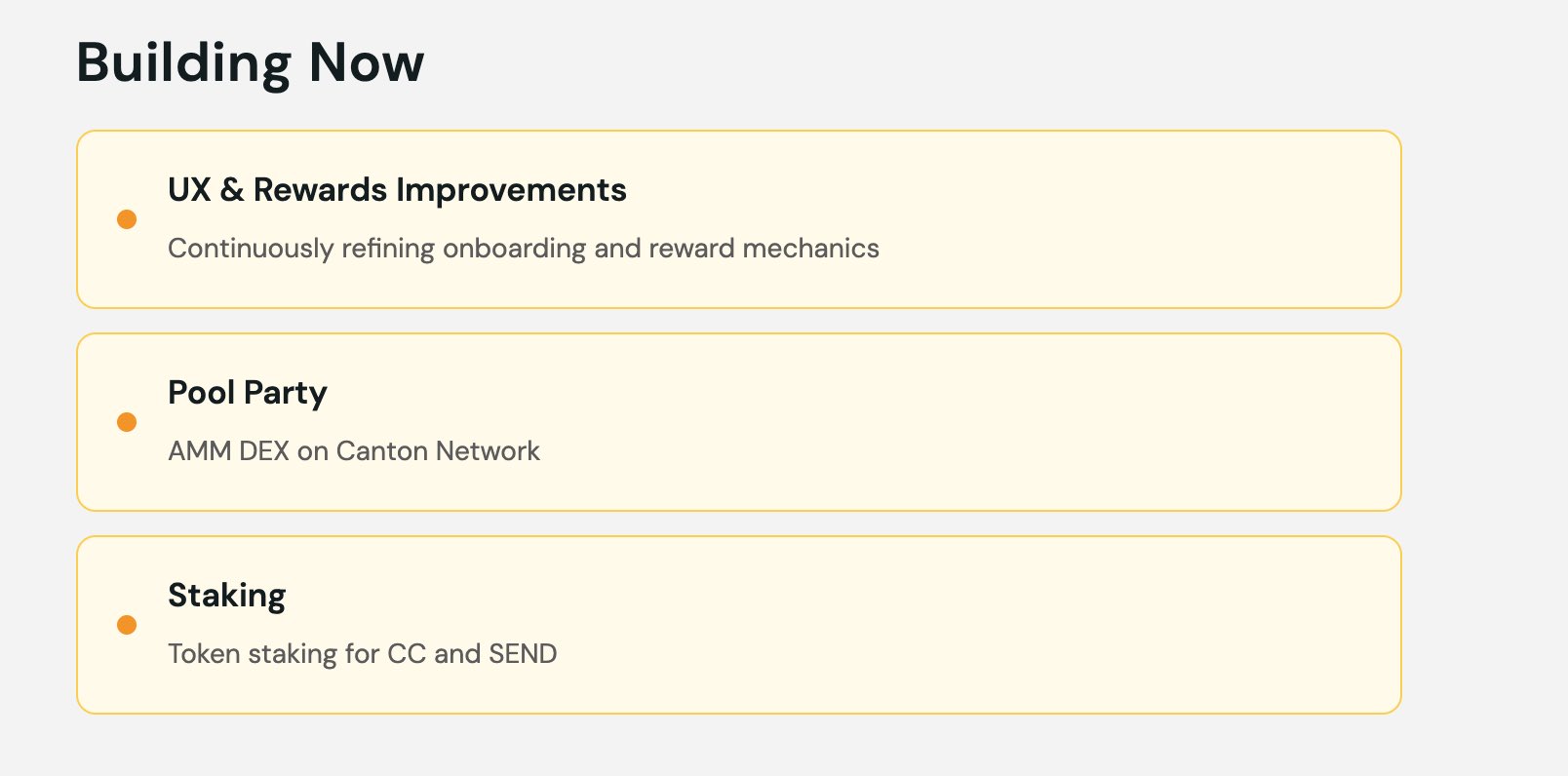Click orange dot beside UX & Rewards Improvements
The width and height of the screenshot is (1568, 776).
click(x=127, y=219)
